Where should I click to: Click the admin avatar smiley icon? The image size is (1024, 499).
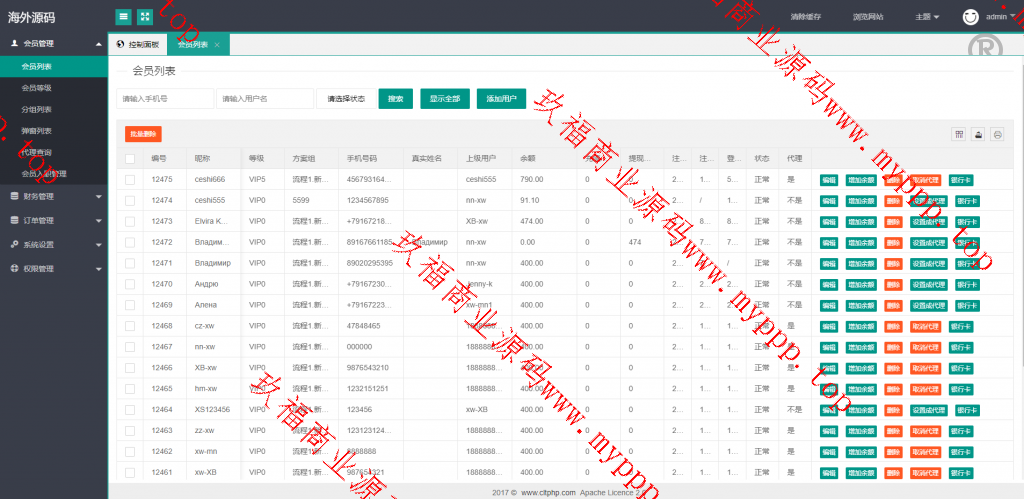pyautogui.click(x=970, y=17)
